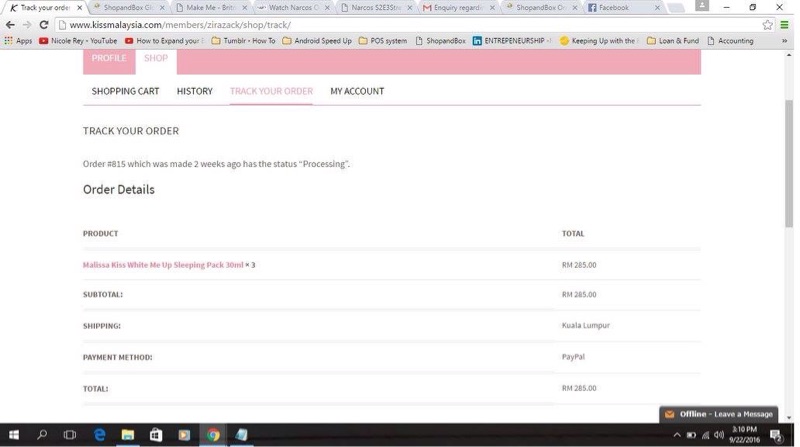Screen dimensions: 800x447
Task: Click the Windows Start button
Action: [x=13, y=435]
